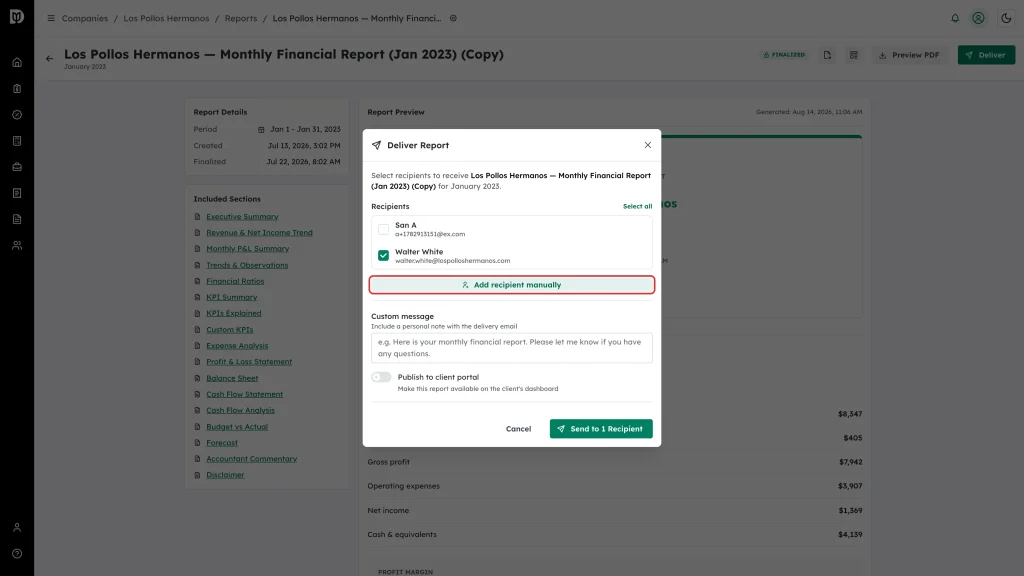Close the Deliver Report dialog
The image size is (1024, 576).
point(648,145)
